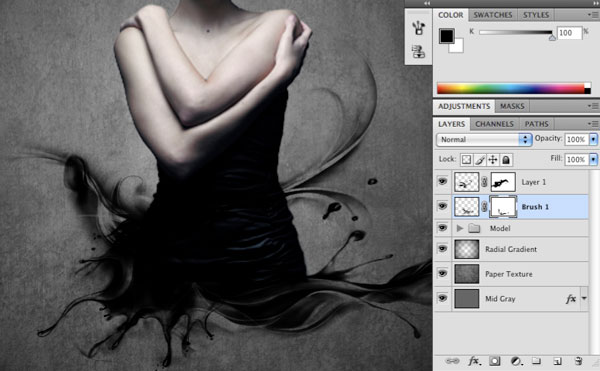The width and height of the screenshot is (600, 371).
Task: Create a new layer icon
Action: [x=557, y=361]
